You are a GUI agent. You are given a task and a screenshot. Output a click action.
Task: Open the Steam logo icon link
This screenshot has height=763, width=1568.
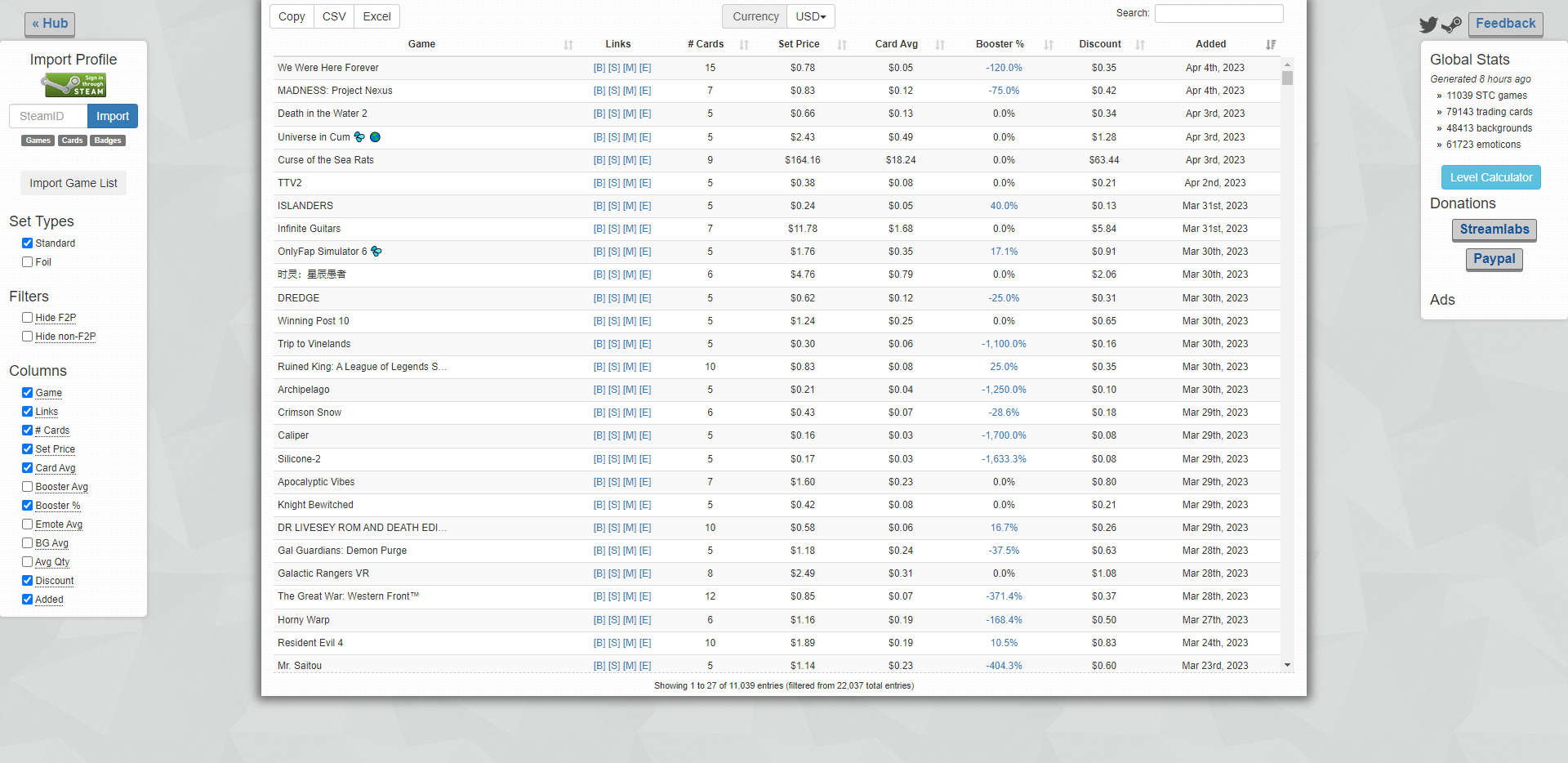coord(1451,25)
